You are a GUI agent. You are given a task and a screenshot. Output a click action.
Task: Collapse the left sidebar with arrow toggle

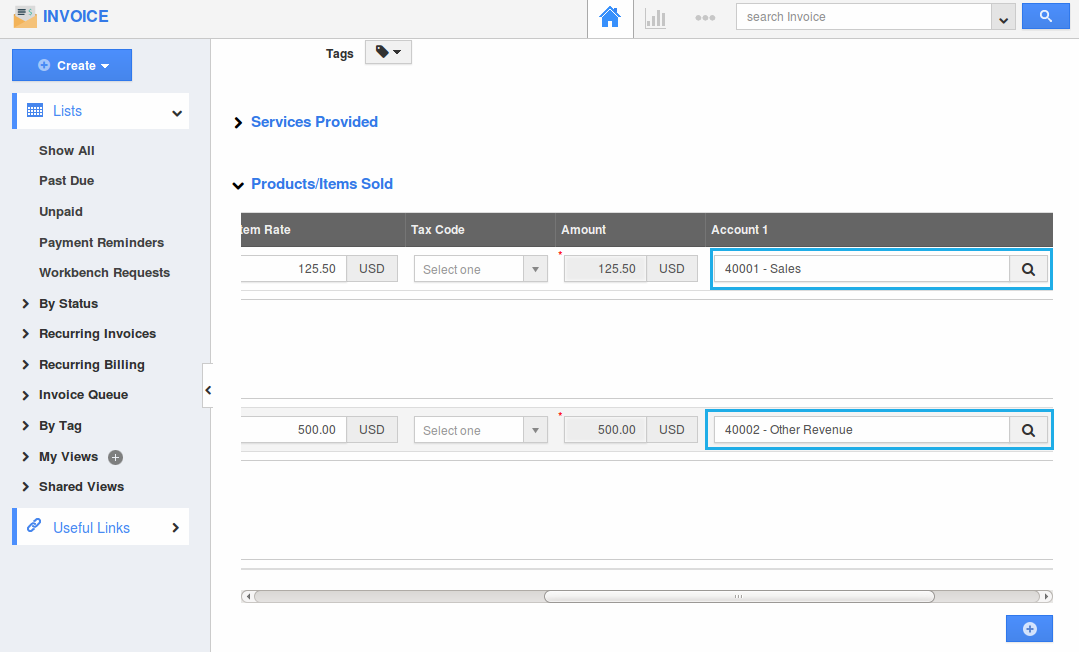[x=209, y=390]
